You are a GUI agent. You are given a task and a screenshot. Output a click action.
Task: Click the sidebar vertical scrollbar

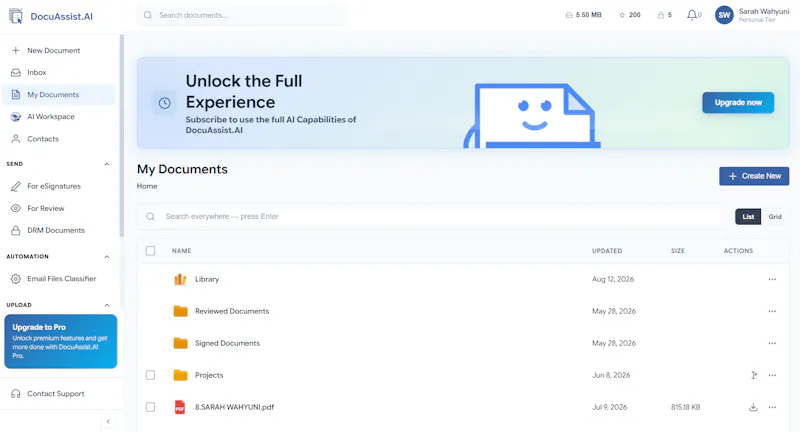pos(121,136)
